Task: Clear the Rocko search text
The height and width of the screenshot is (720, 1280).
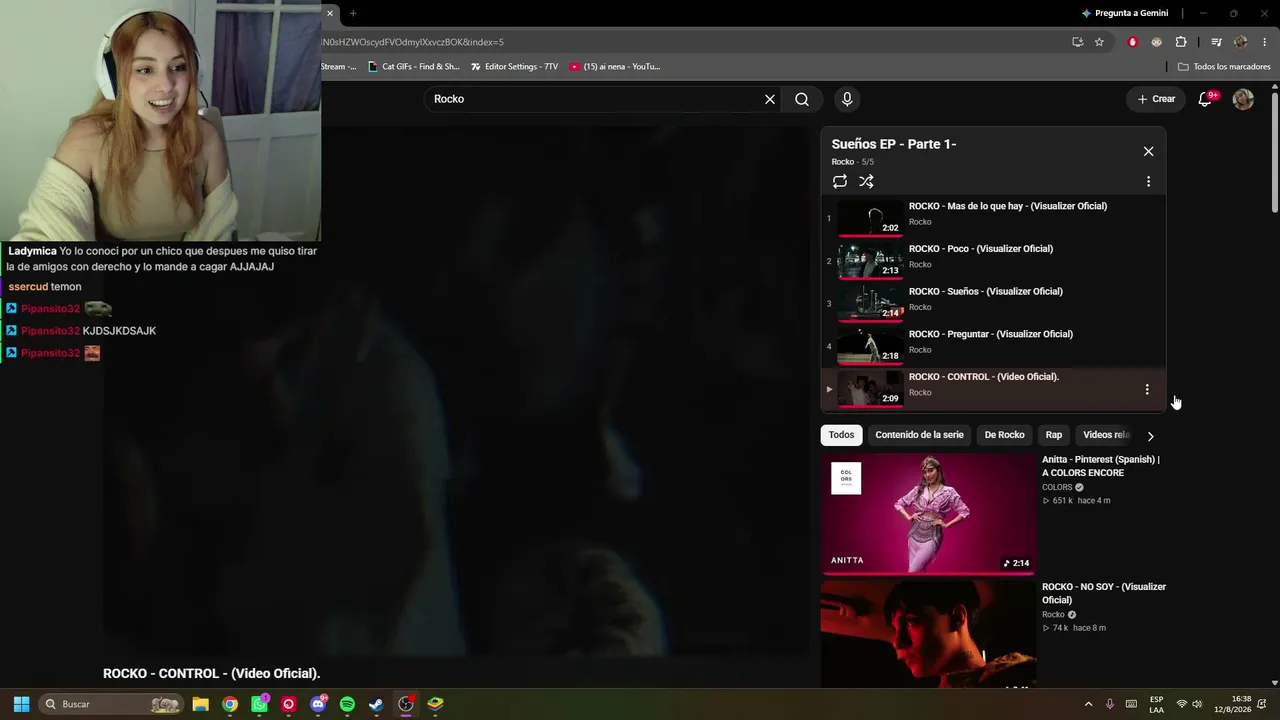Action: [770, 99]
